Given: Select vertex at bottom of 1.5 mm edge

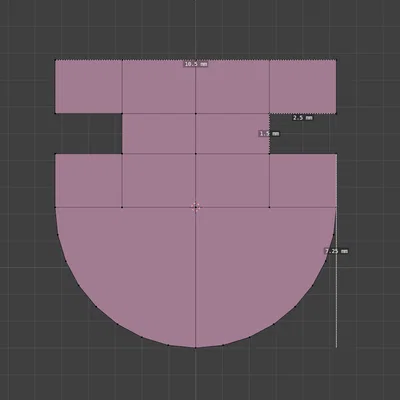Looking at the screenshot, I should tap(269, 154).
